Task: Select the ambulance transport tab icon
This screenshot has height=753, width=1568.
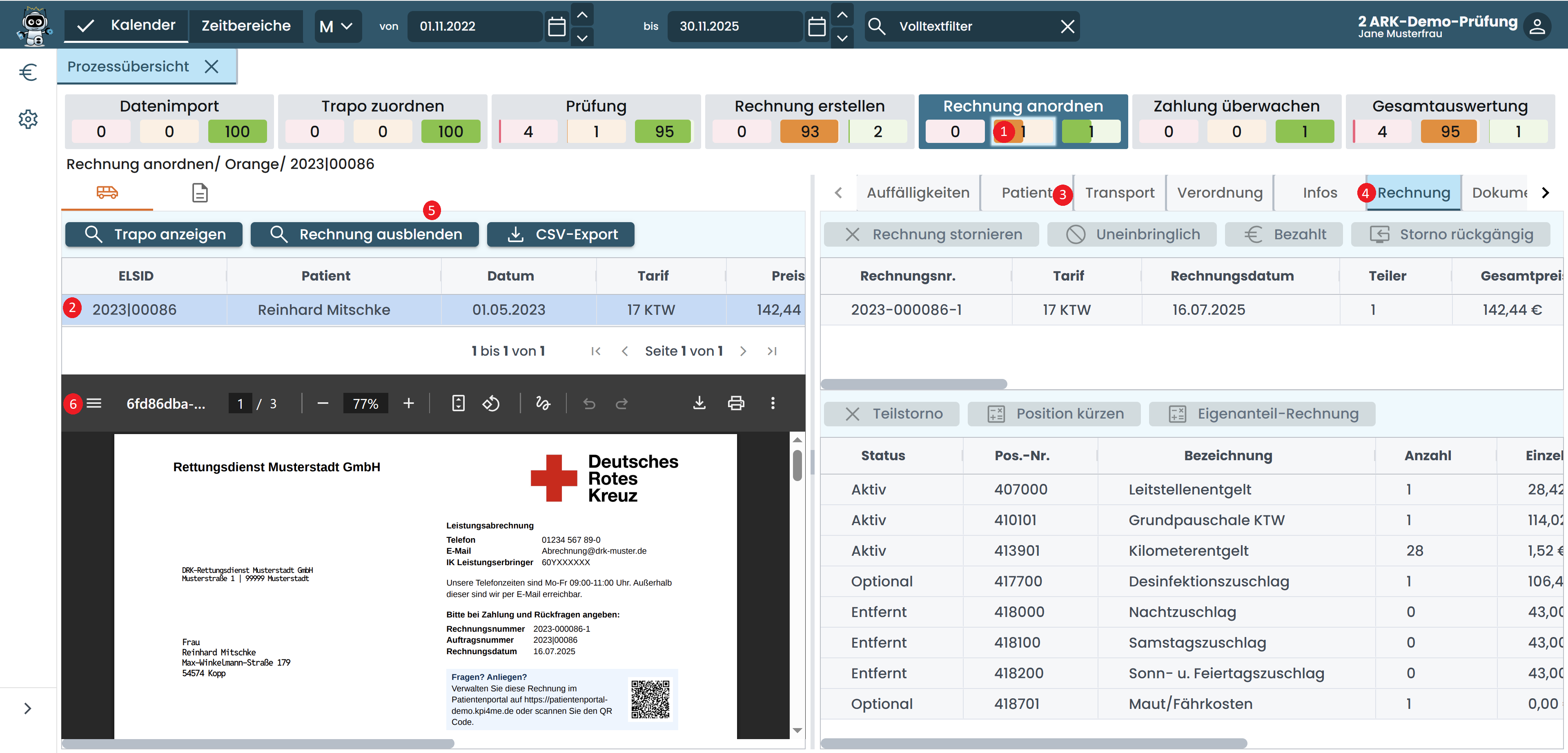Action: pyautogui.click(x=107, y=192)
